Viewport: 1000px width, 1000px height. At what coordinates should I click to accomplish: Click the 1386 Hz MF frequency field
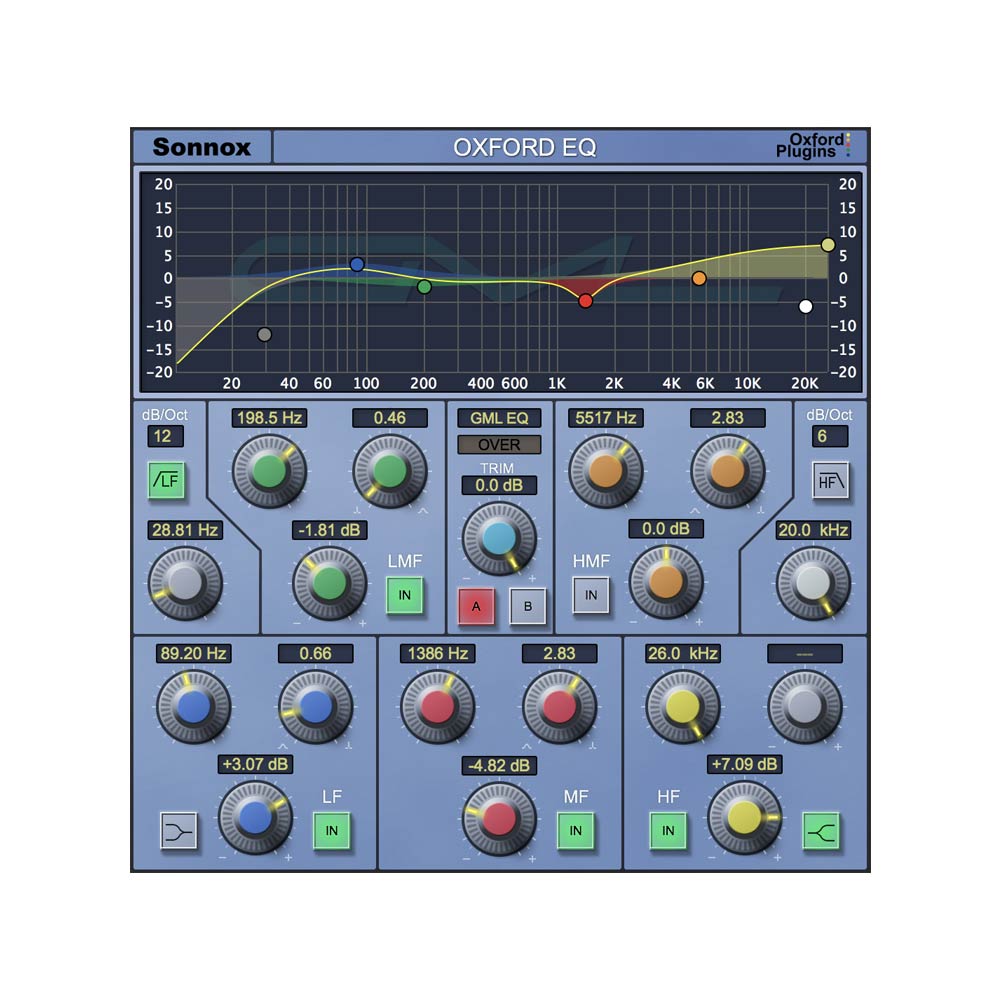[x=437, y=653]
